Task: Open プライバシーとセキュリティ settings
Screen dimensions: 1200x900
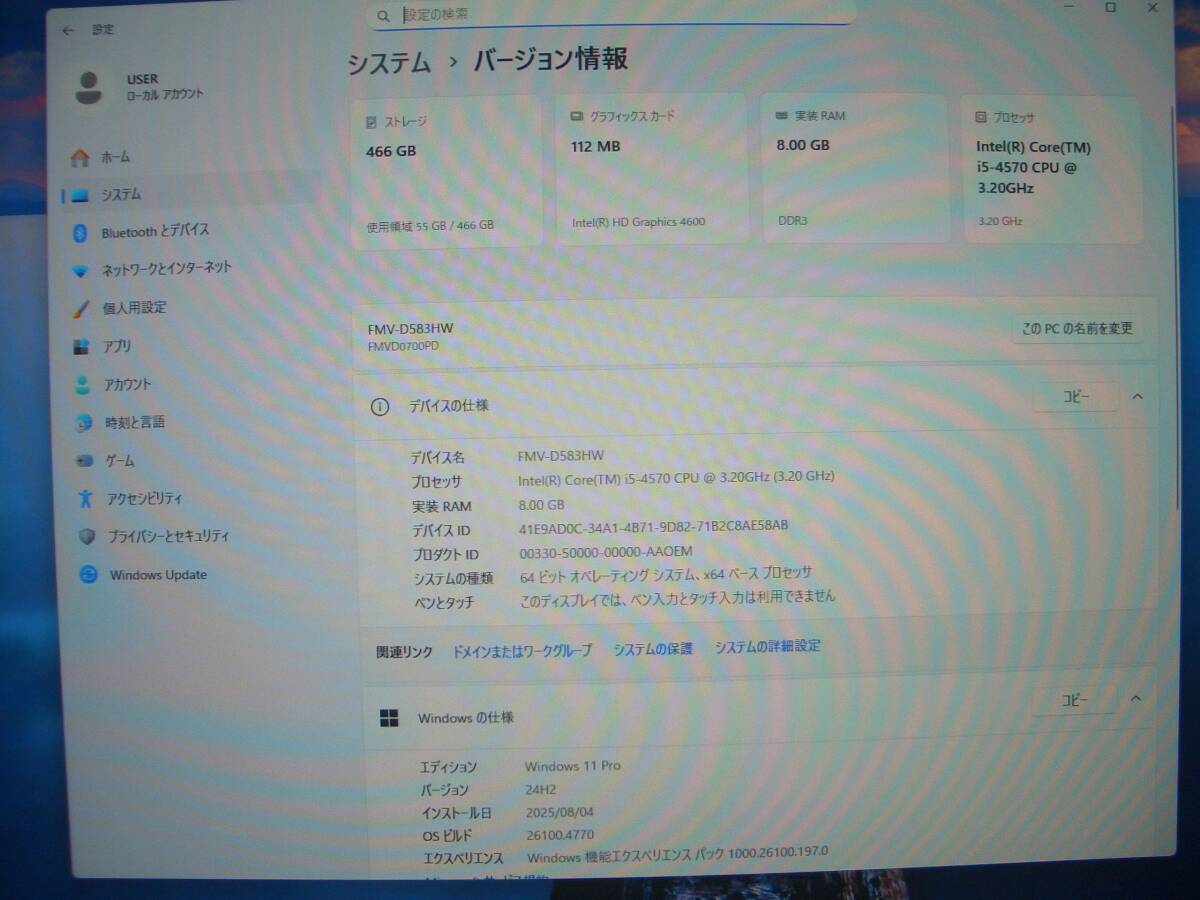Action: [x=169, y=536]
